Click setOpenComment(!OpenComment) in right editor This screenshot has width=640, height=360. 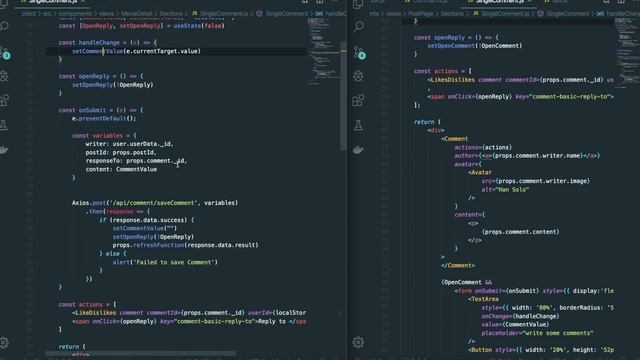(475, 46)
